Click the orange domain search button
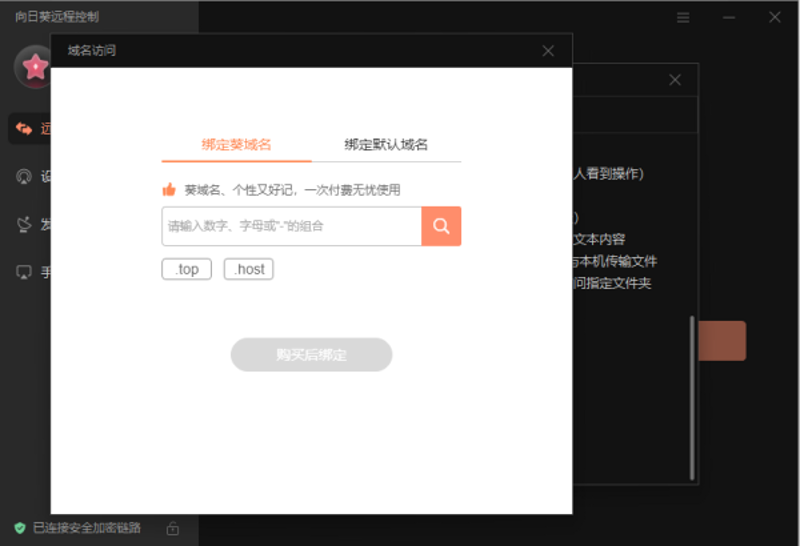 tap(441, 226)
